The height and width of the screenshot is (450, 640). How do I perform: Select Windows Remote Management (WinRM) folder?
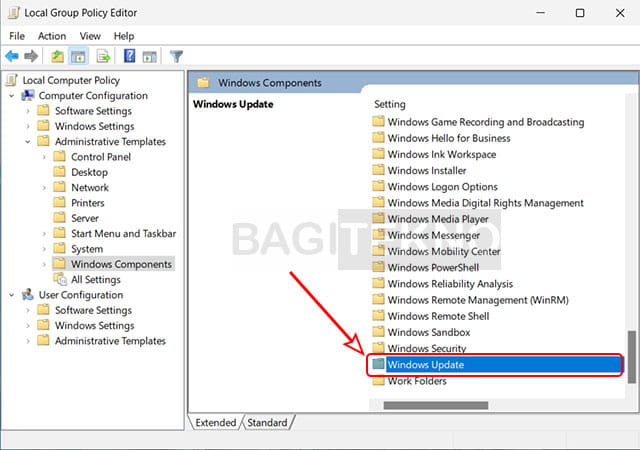pos(478,300)
